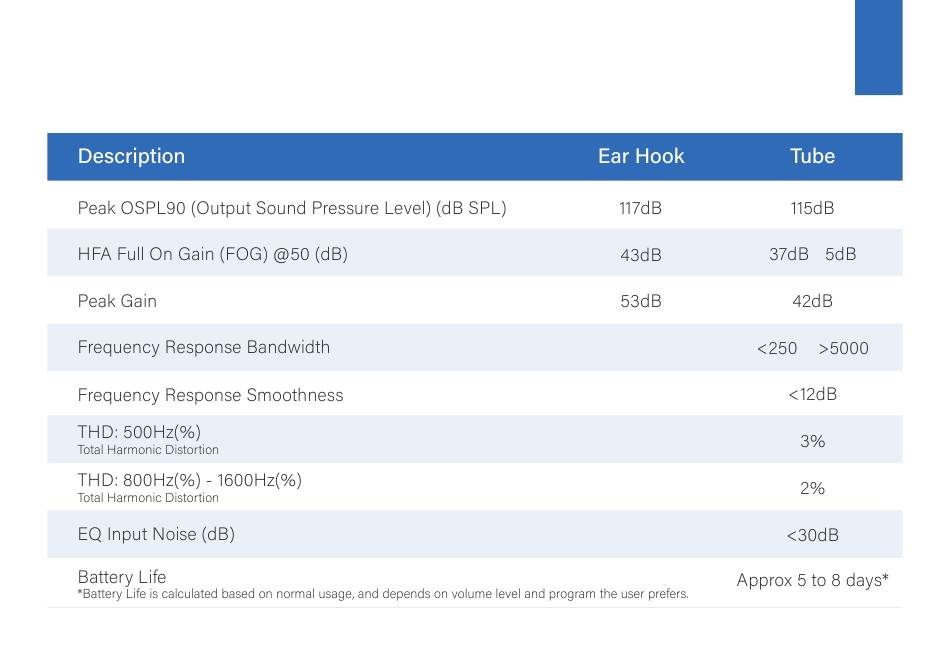Click the Tube column header
Viewport: 950px width, 665px height.
tap(812, 156)
